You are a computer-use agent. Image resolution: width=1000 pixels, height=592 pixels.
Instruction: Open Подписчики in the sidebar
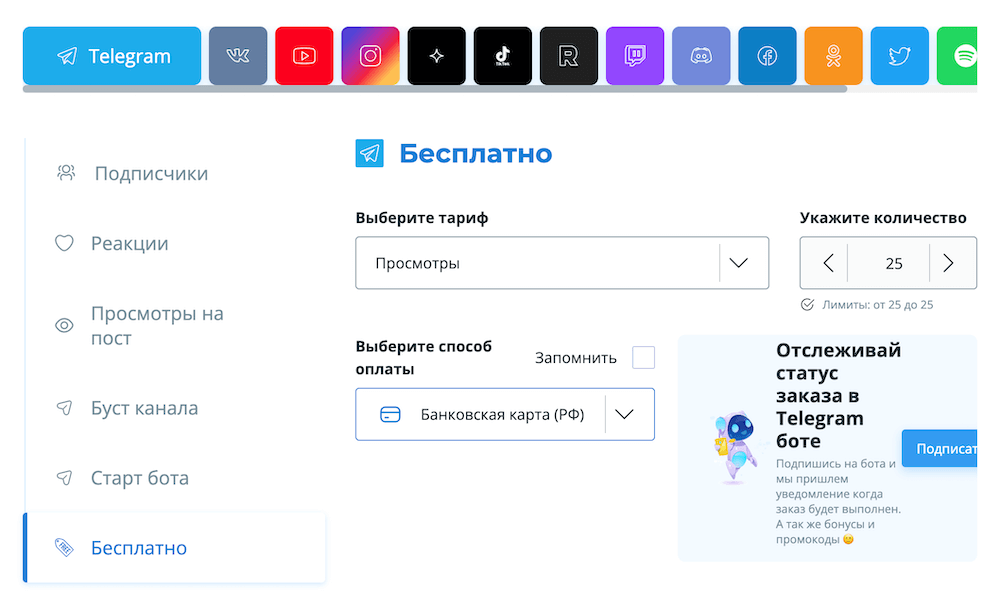coord(173,173)
